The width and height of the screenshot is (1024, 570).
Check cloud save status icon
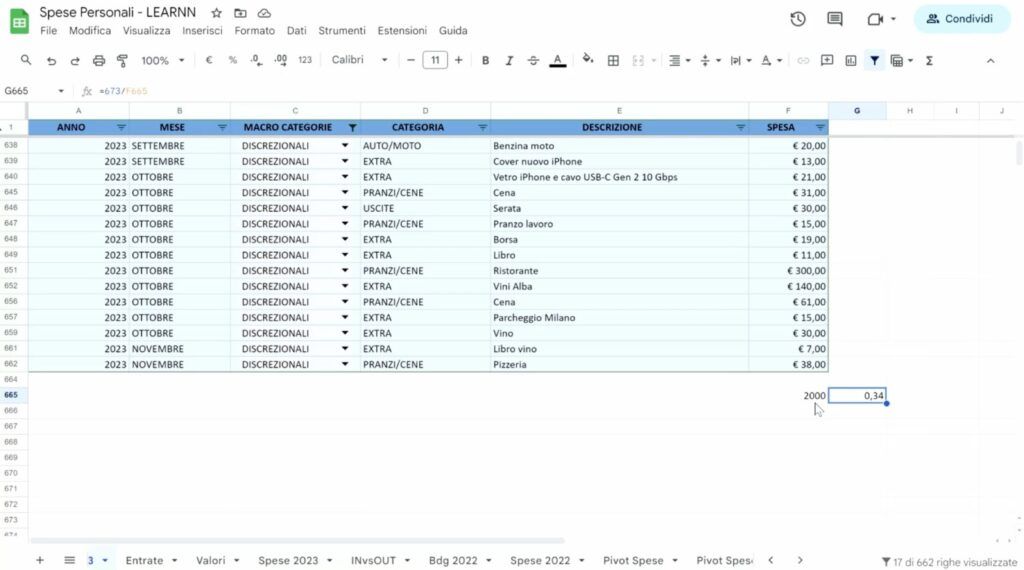pyautogui.click(x=264, y=13)
